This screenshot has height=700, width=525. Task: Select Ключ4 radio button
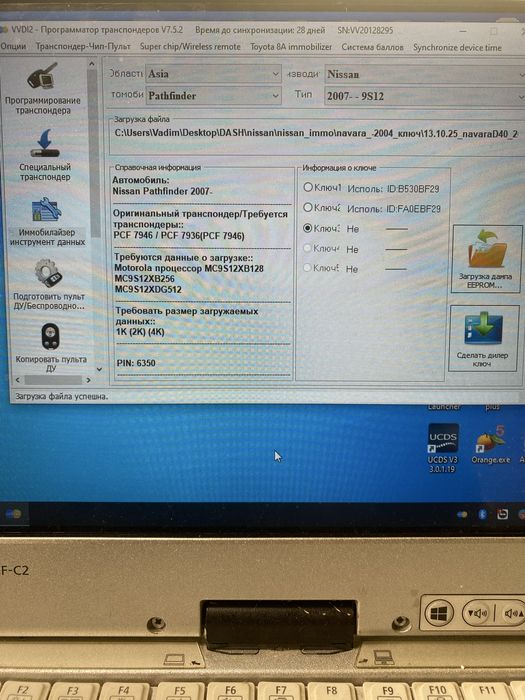tap(307, 248)
